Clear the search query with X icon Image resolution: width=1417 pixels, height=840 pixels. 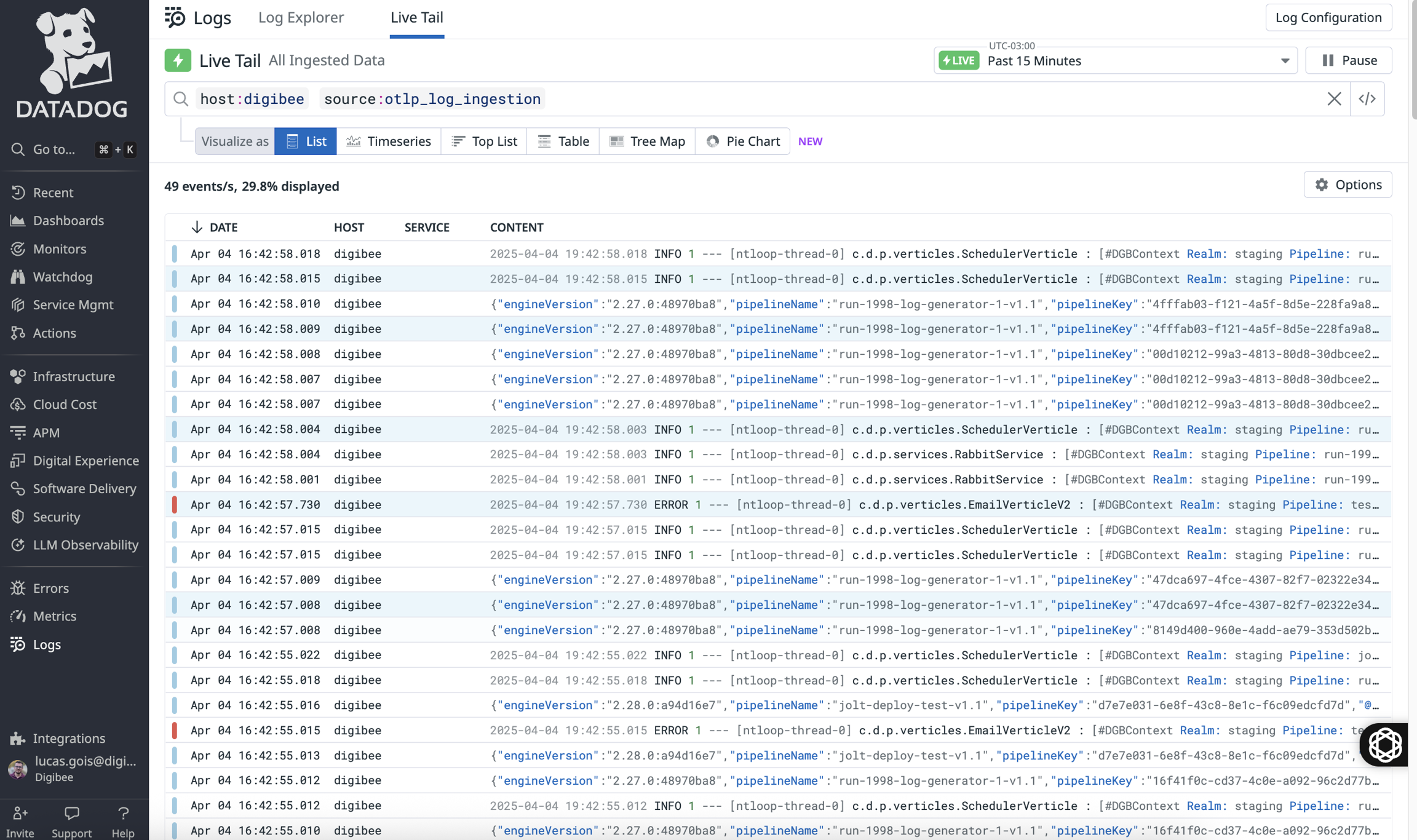tap(1334, 99)
